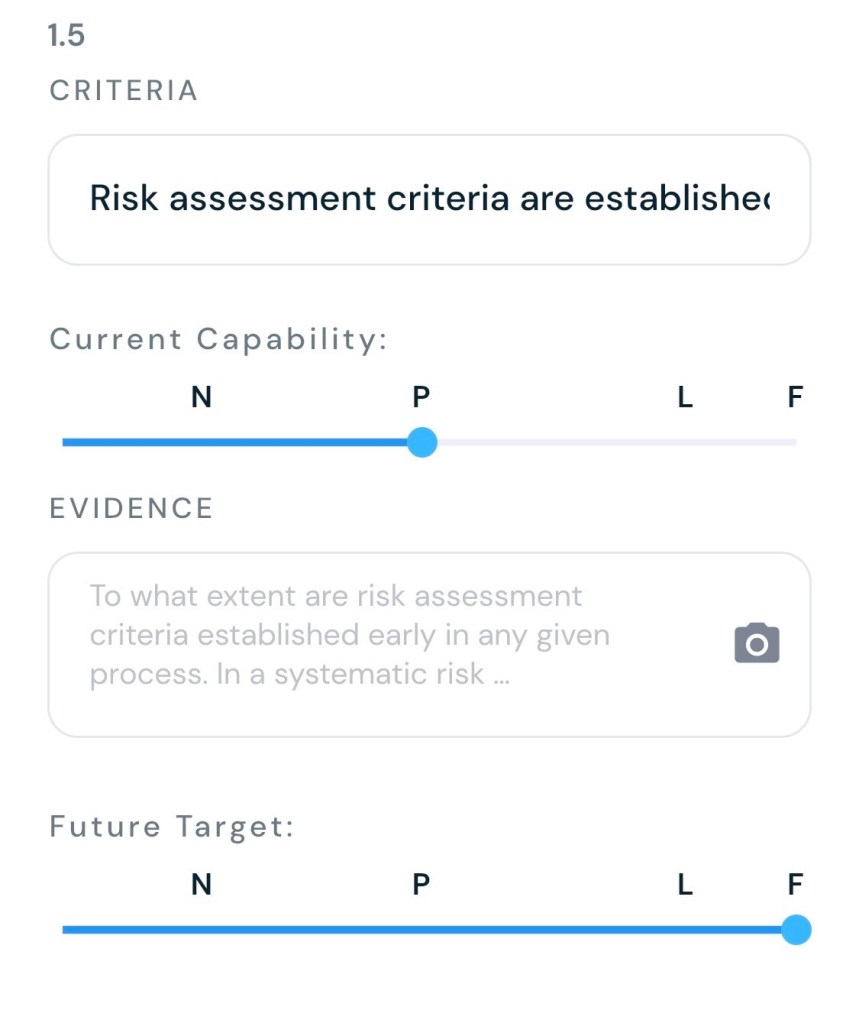This screenshot has height=1023, width=859.
Task: Tap the EVIDENCE heading label
Action: [x=131, y=508]
